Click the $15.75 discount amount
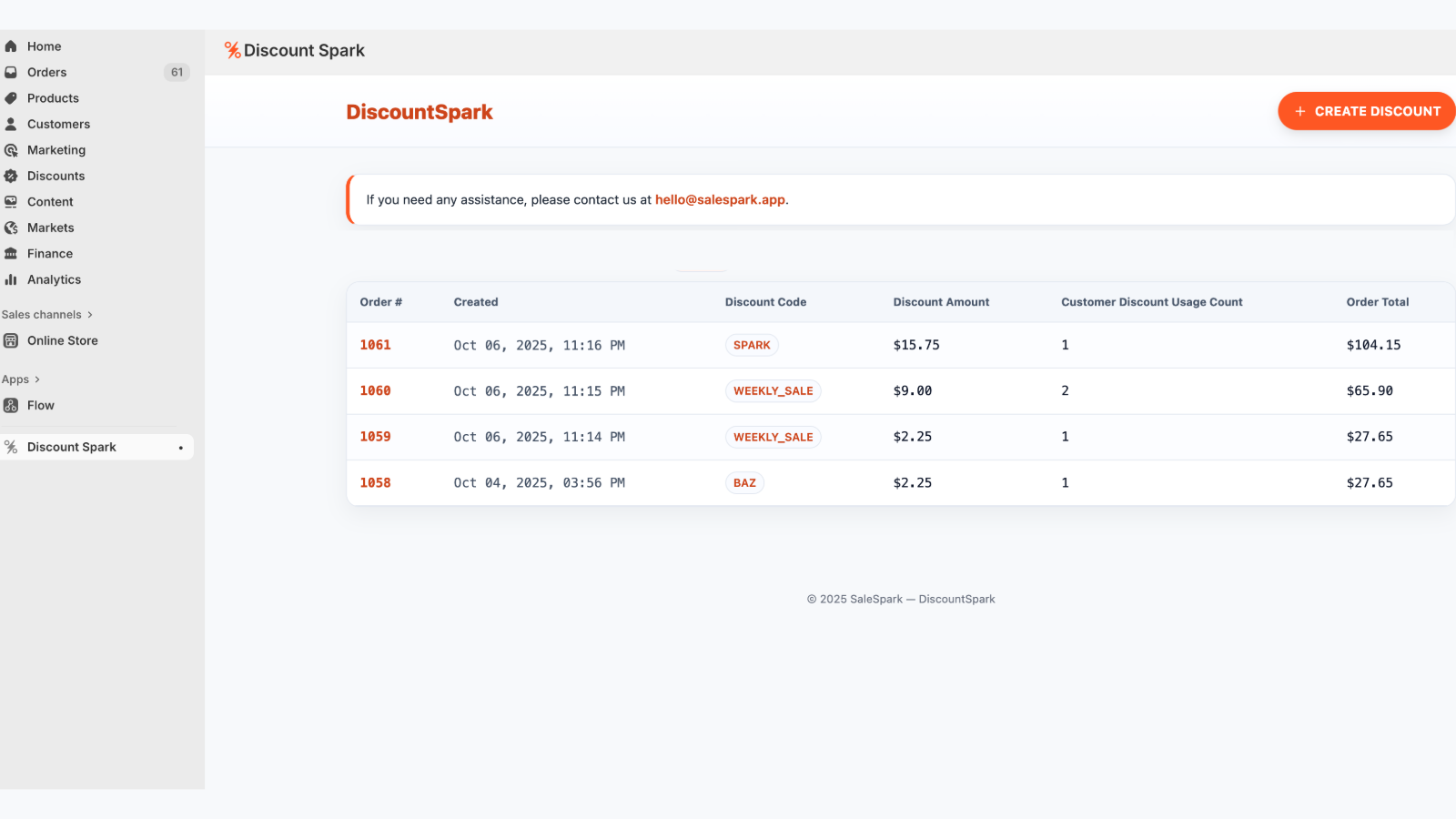 click(916, 345)
